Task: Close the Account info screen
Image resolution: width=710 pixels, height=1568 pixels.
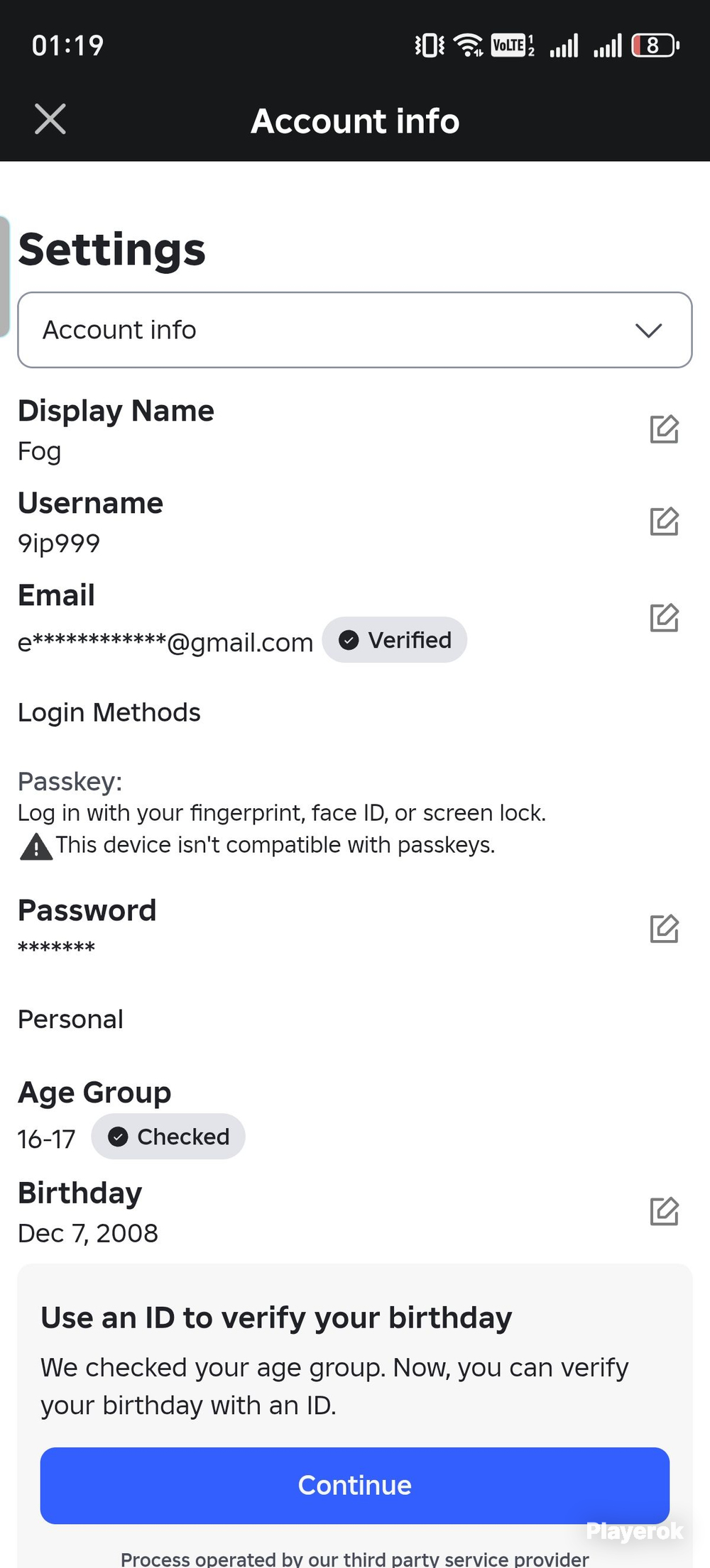Action: (50, 119)
